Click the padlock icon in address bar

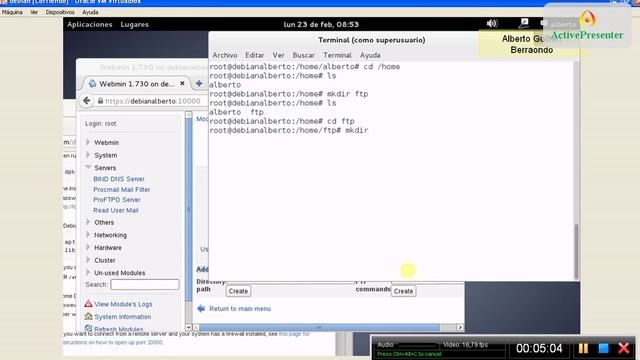[x=100, y=100]
